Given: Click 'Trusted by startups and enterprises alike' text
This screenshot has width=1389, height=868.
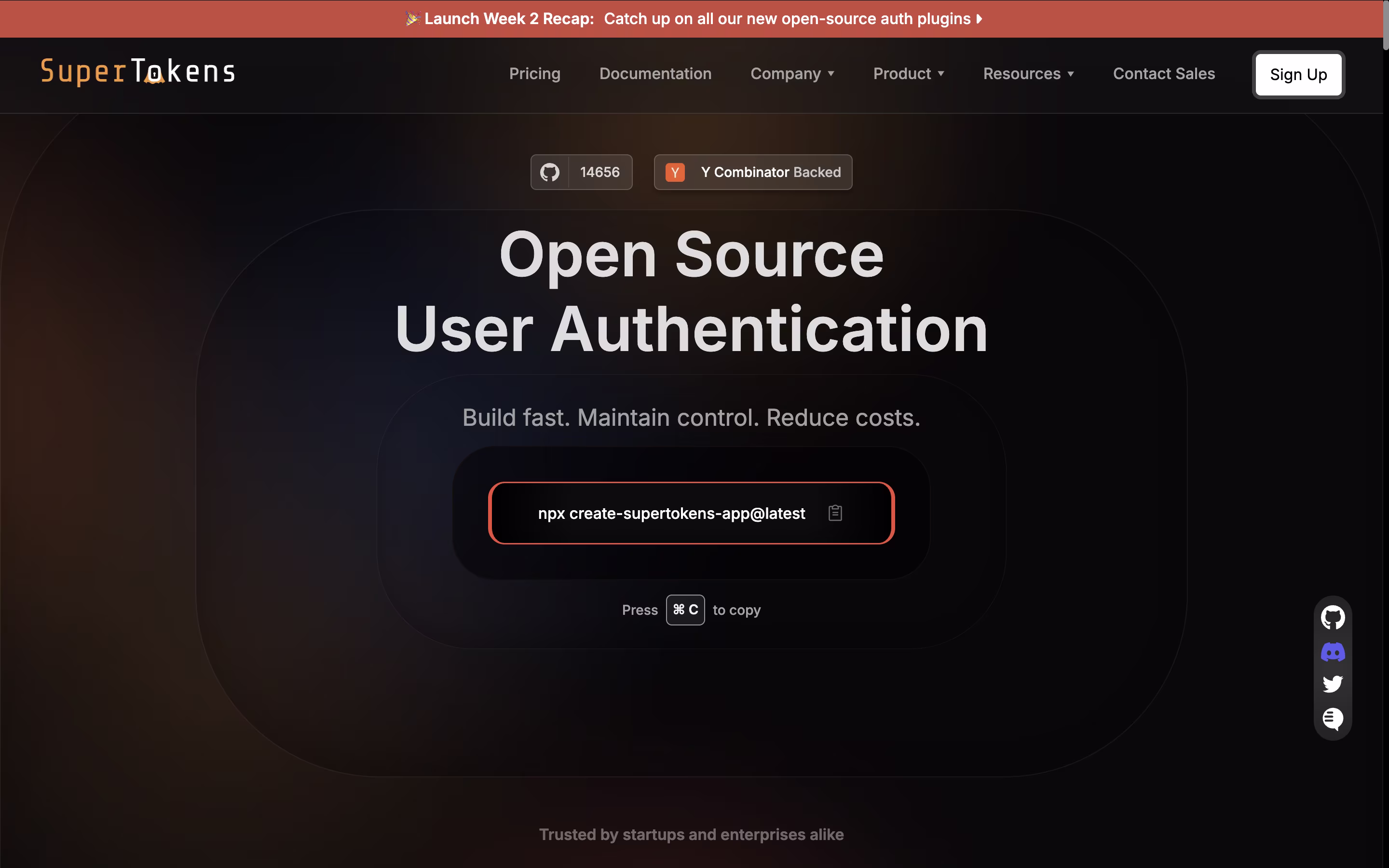Looking at the screenshot, I should [691, 834].
